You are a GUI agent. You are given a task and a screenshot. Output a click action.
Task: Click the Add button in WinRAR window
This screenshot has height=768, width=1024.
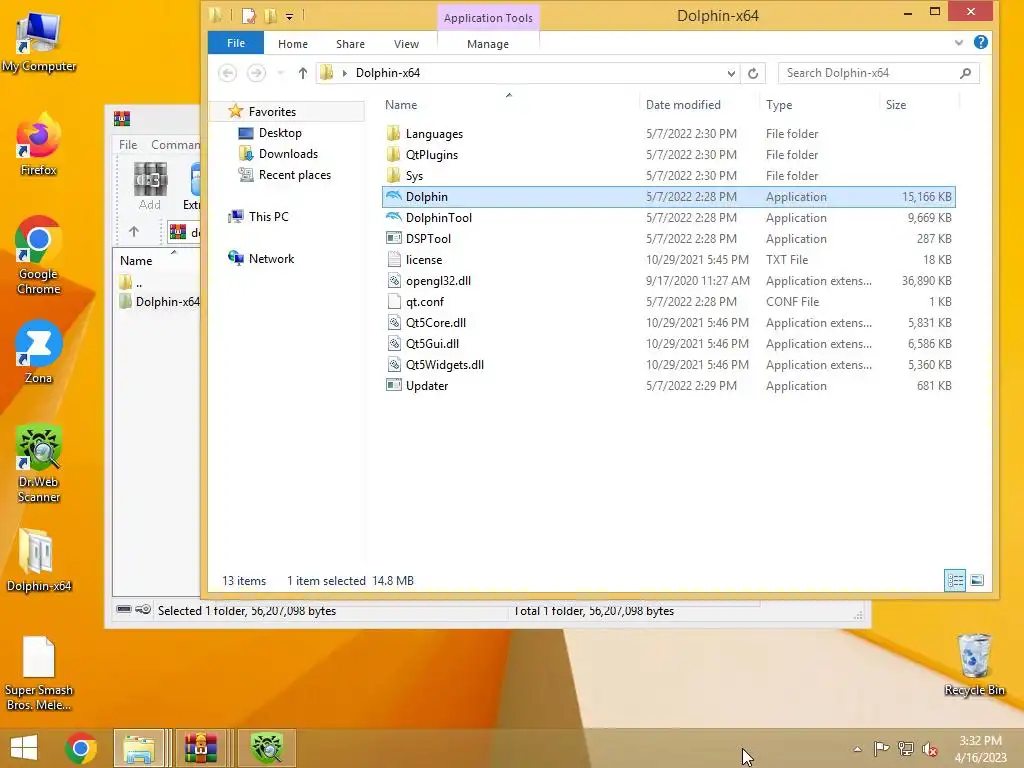[150, 187]
